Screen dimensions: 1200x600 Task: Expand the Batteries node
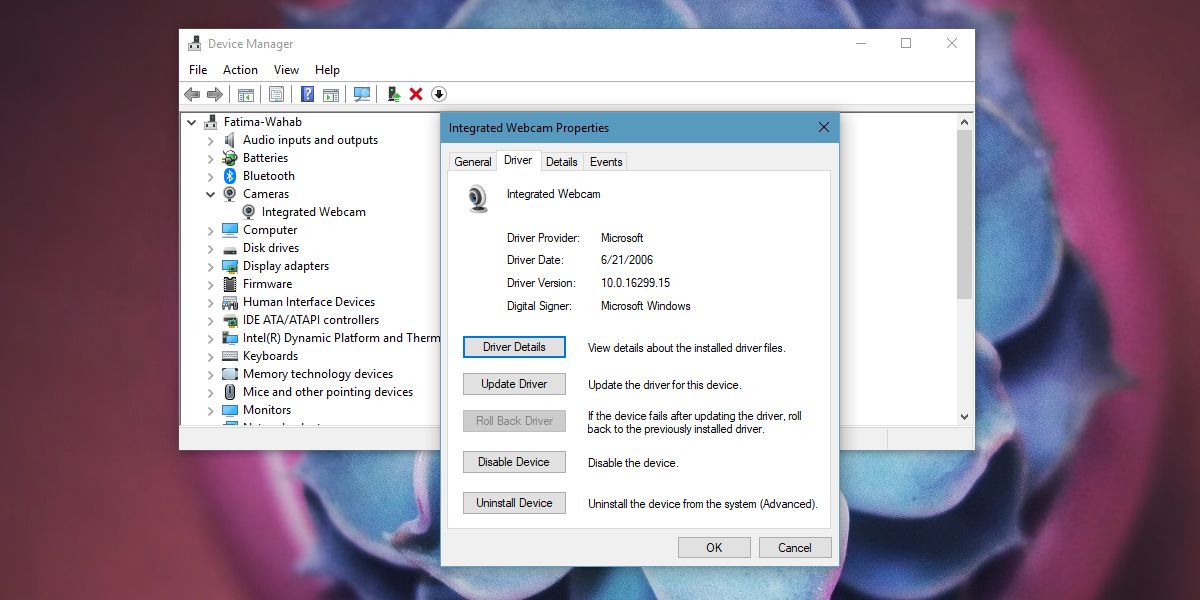pos(210,158)
